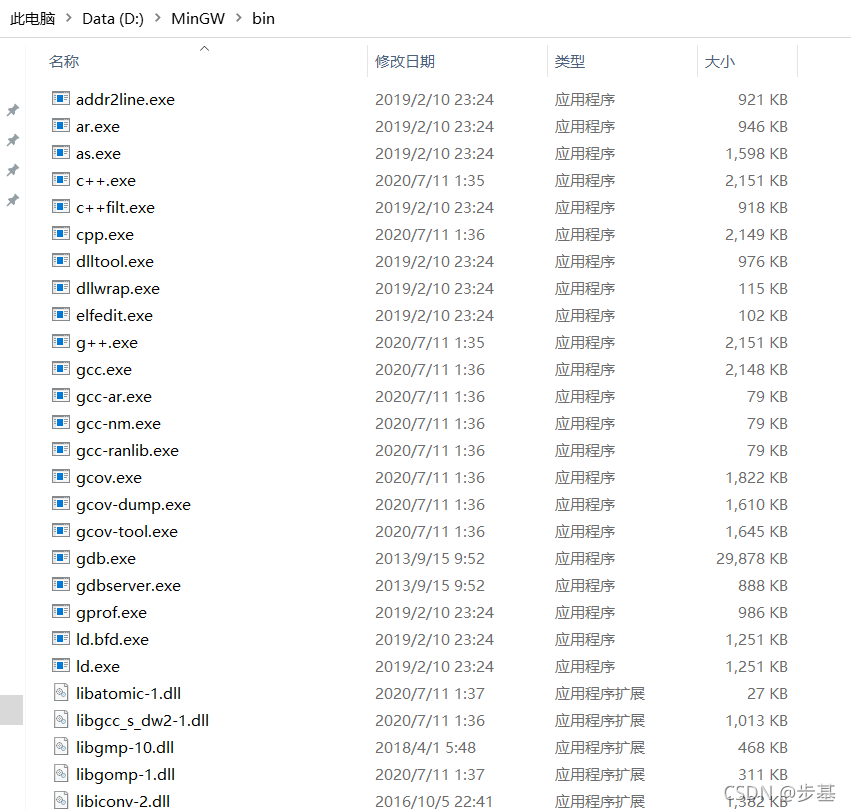851x812 pixels.
Task: Click the gdbserver.exe file icon
Action: click(61, 585)
